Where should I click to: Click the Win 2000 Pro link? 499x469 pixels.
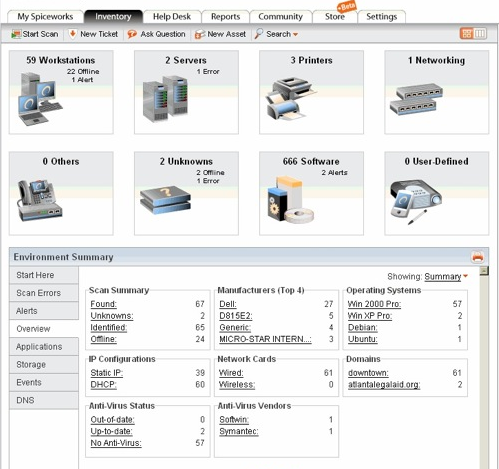click(374, 304)
